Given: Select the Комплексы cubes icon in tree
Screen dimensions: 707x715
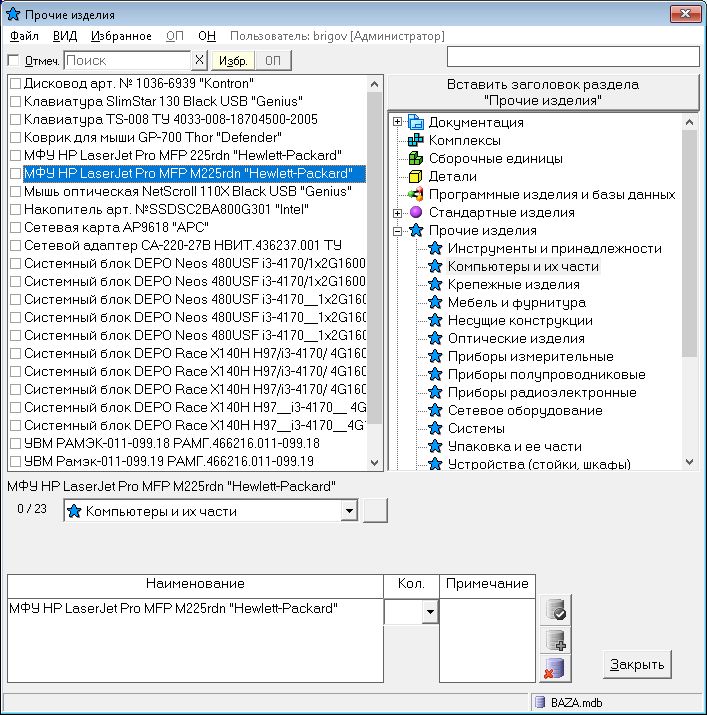Looking at the screenshot, I should coord(416,141).
